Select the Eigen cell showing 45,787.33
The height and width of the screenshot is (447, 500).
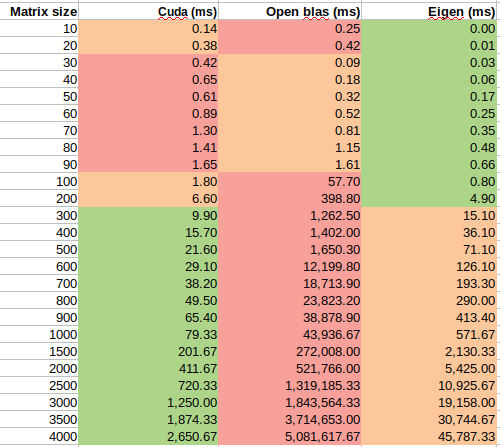point(429,437)
